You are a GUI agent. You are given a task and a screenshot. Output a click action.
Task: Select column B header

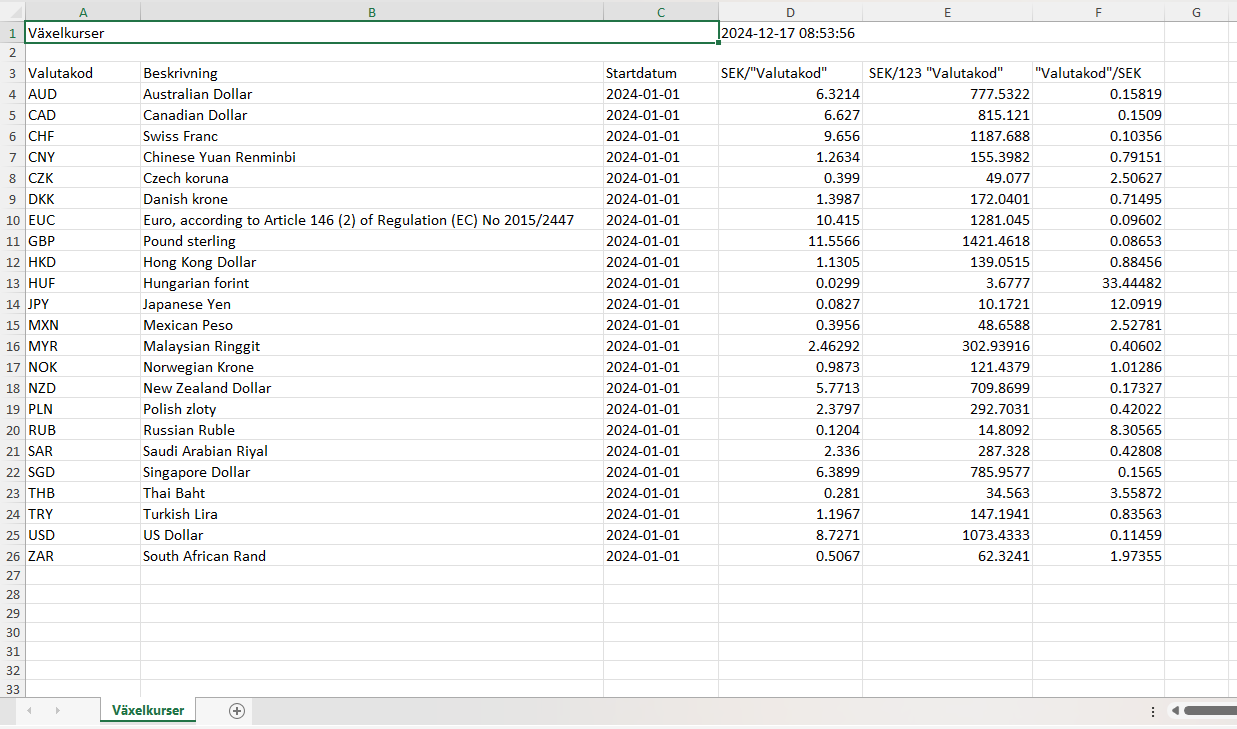[371, 12]
